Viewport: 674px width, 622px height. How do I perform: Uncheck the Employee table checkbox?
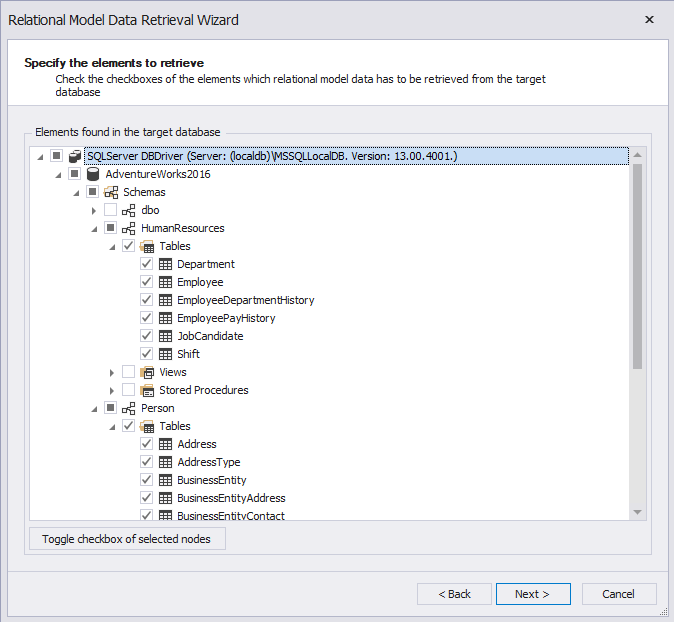pos(146,282)
